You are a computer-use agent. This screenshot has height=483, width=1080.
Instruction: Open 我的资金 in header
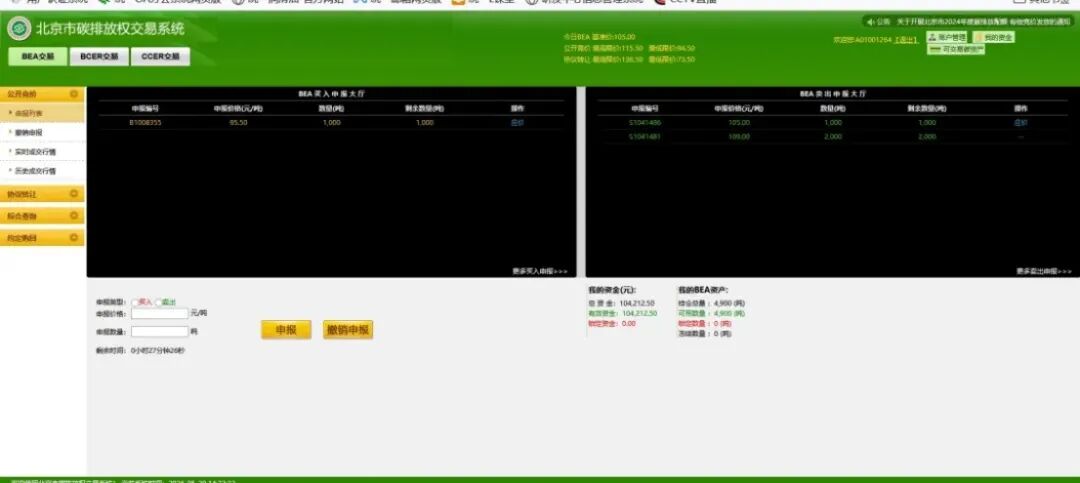994,37
